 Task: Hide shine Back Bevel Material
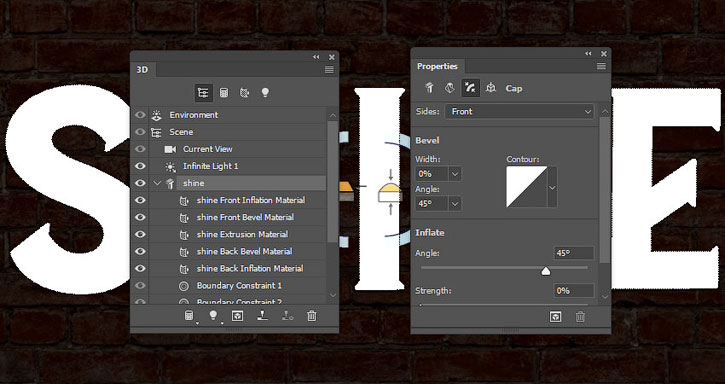pos(140,252)
